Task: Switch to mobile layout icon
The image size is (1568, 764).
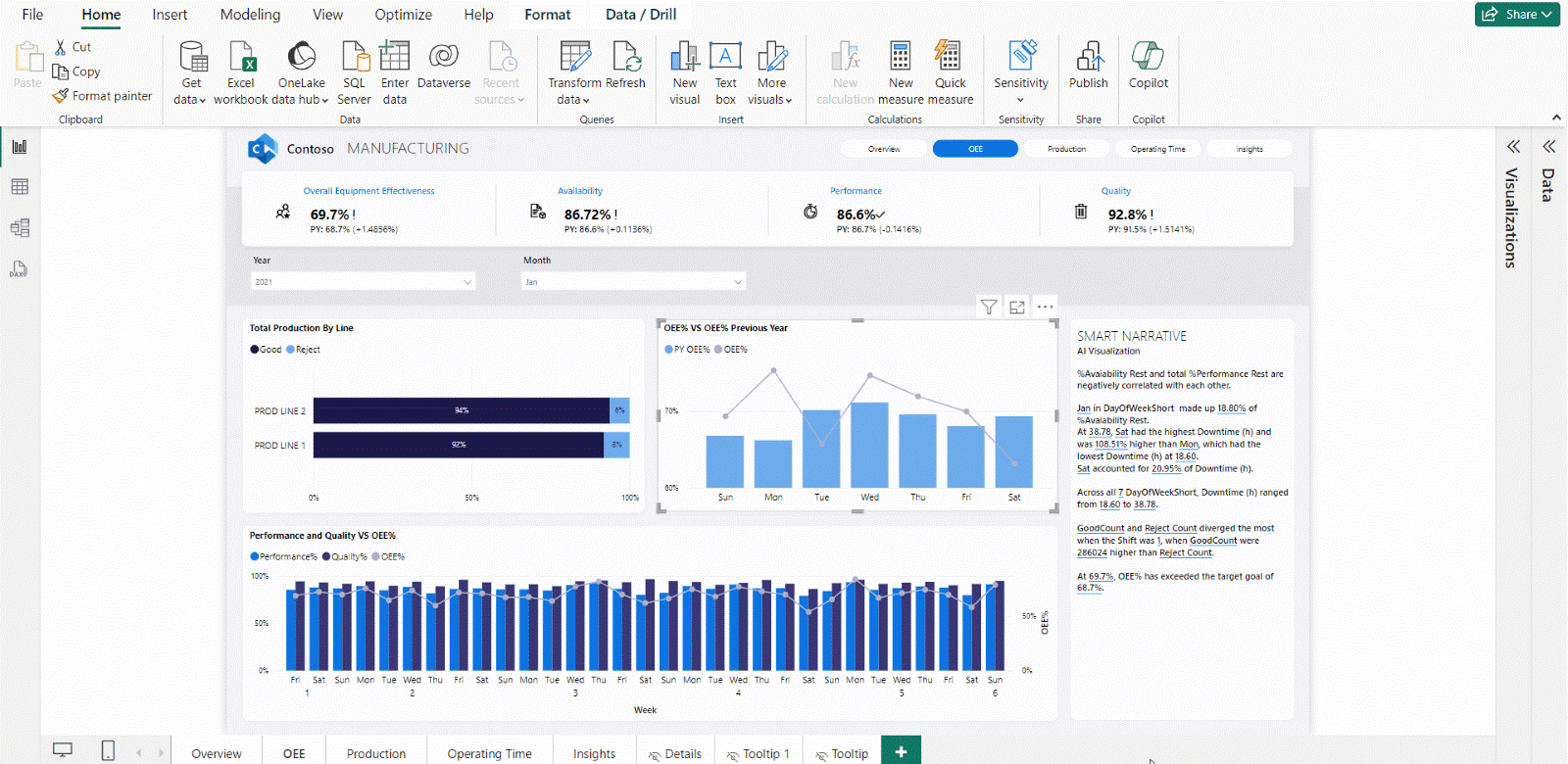Action: click(x=108, y=750)
